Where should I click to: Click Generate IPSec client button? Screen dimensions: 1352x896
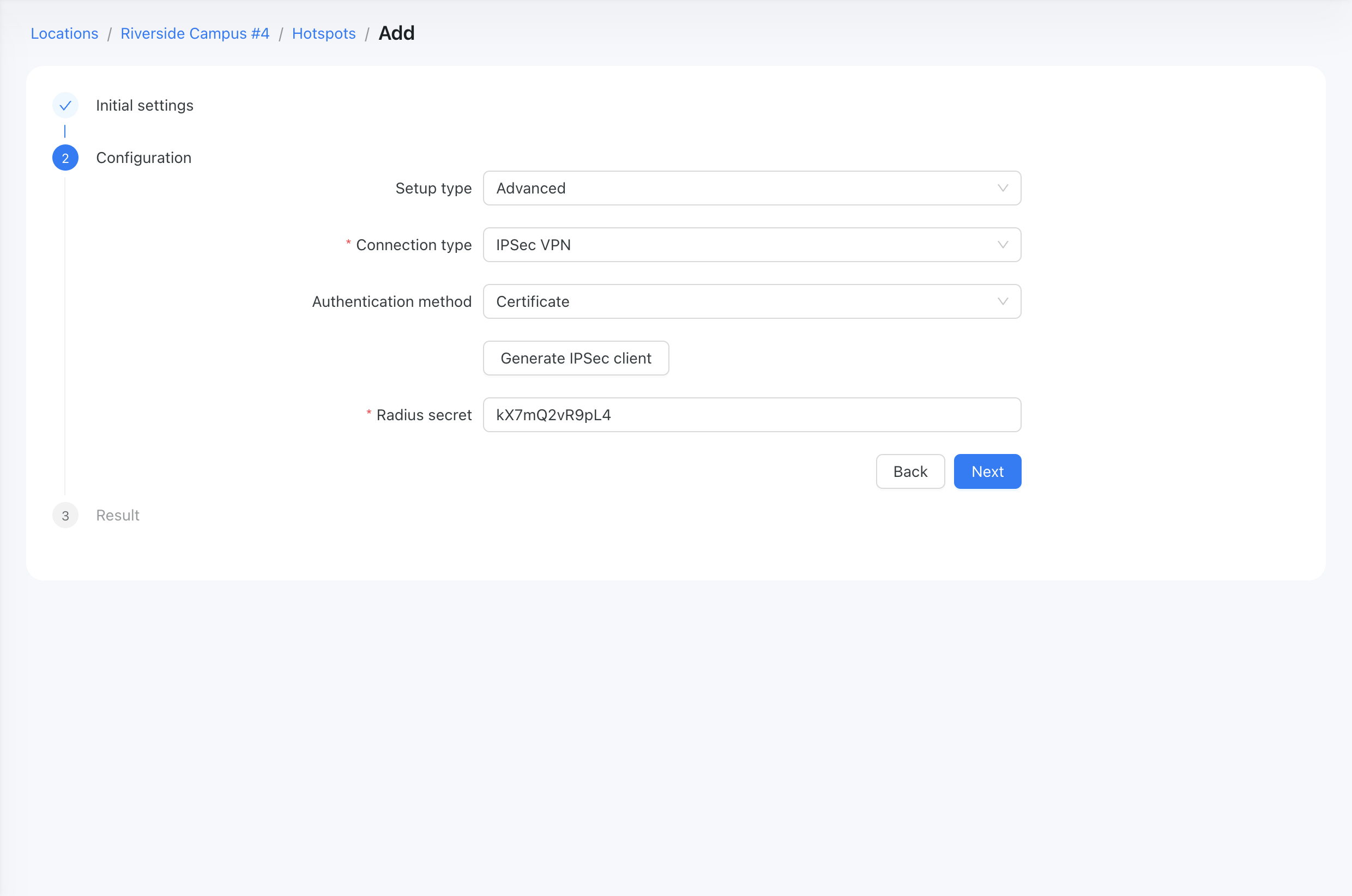[576, 358]
